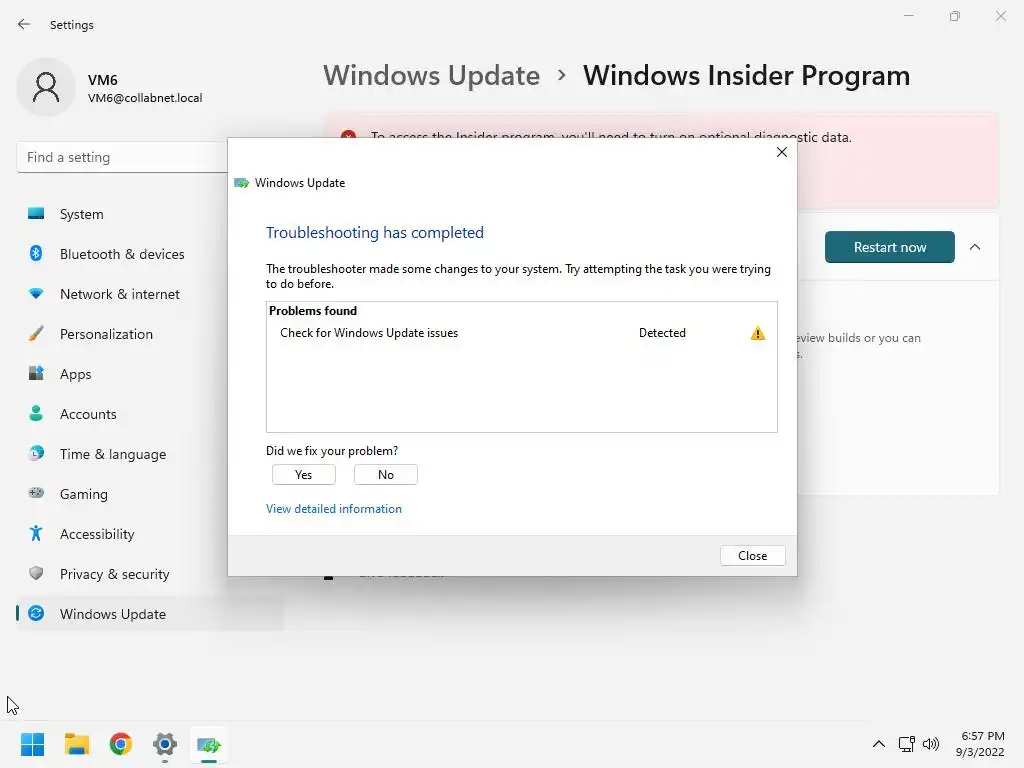The width and height of the screenshot is (1024, 768).
Task: Click the Personalization paintbrush icon
Action: tap(36, 334)
